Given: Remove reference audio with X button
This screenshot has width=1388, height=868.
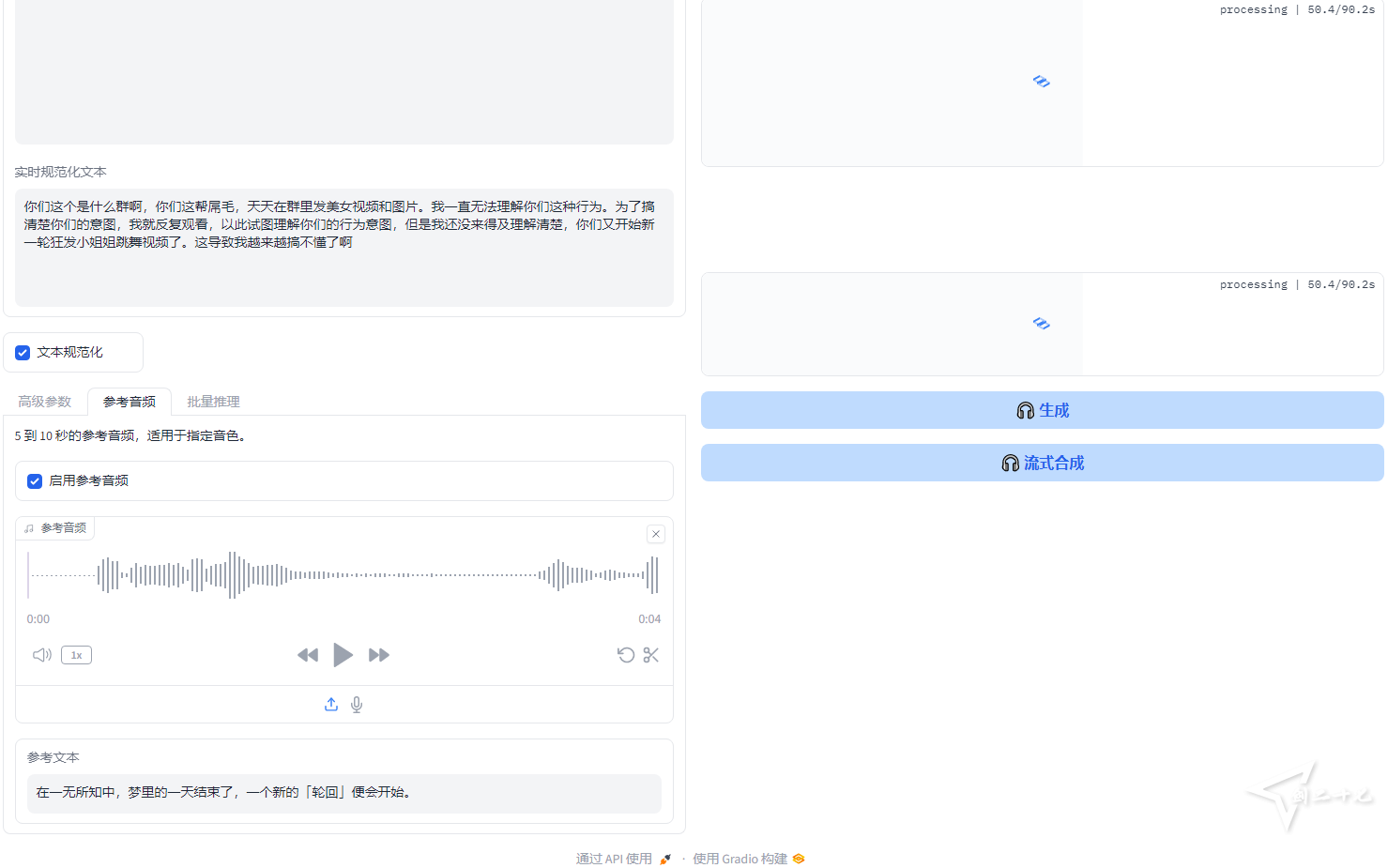Looking at the screenshot, I should pos(656,534).
